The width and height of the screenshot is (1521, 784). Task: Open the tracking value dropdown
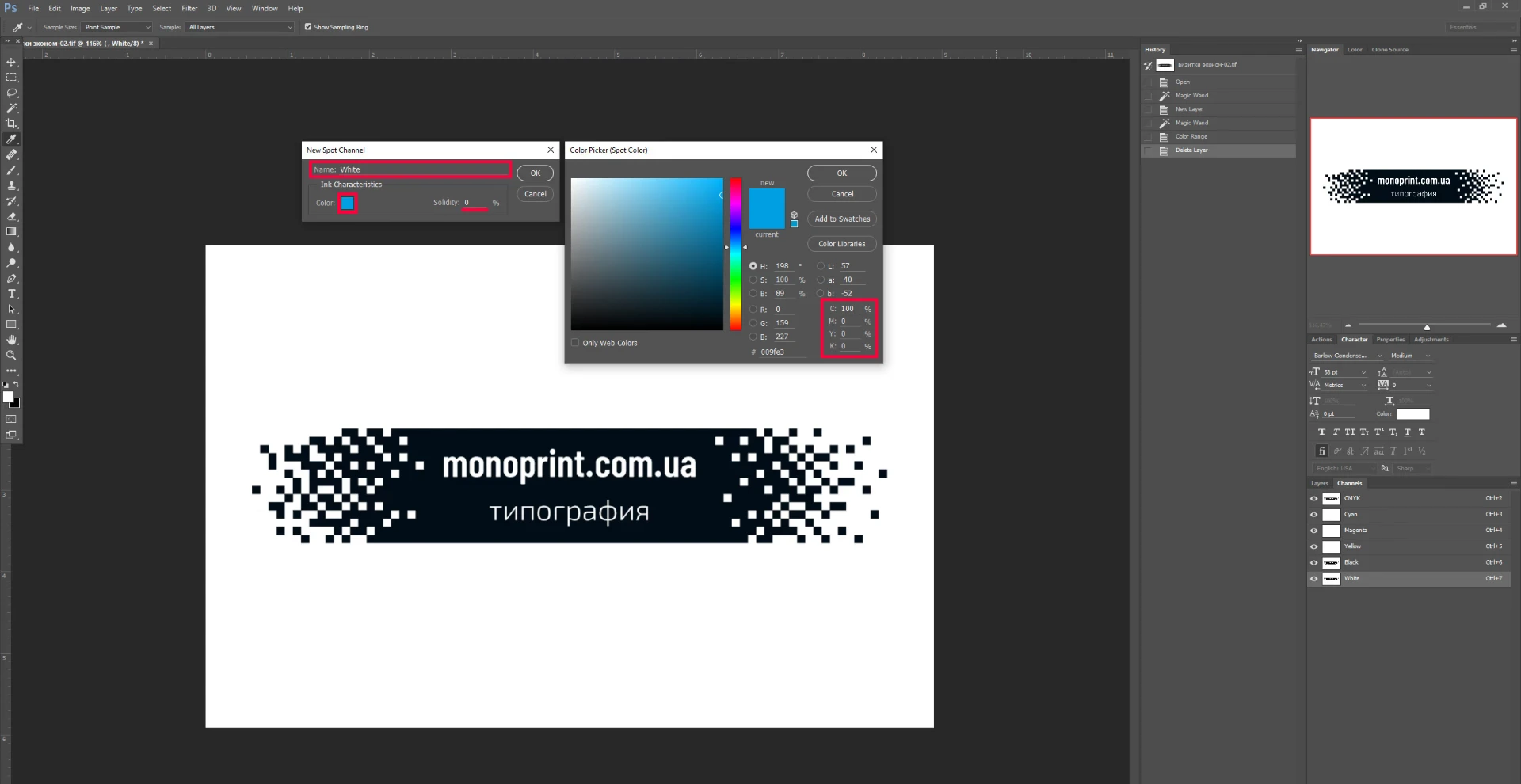click(1412, 386)
